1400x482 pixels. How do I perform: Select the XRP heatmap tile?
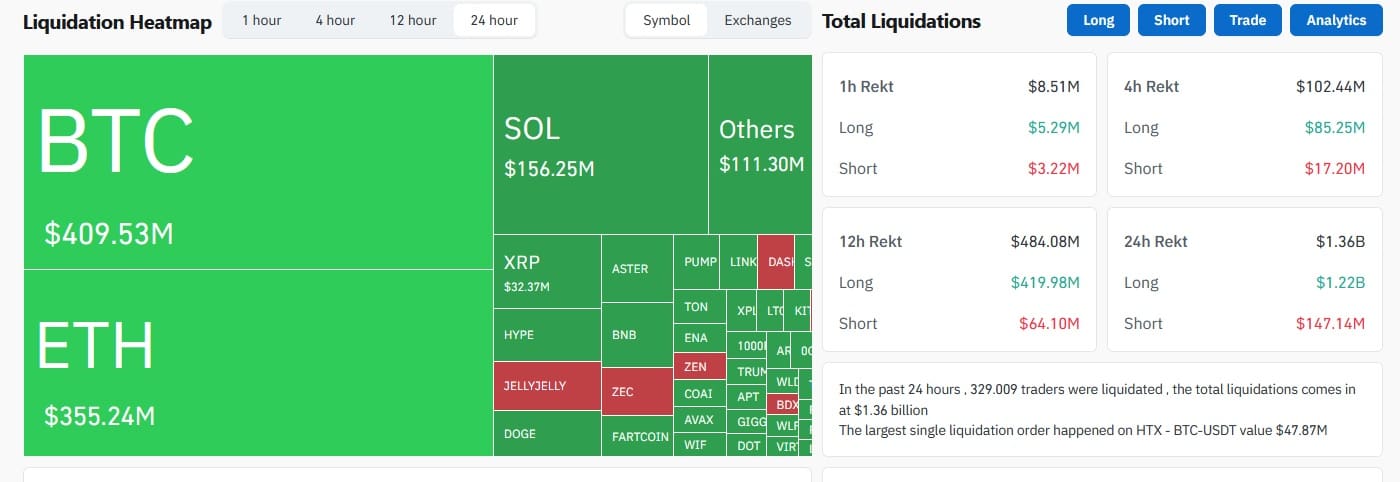546,271
